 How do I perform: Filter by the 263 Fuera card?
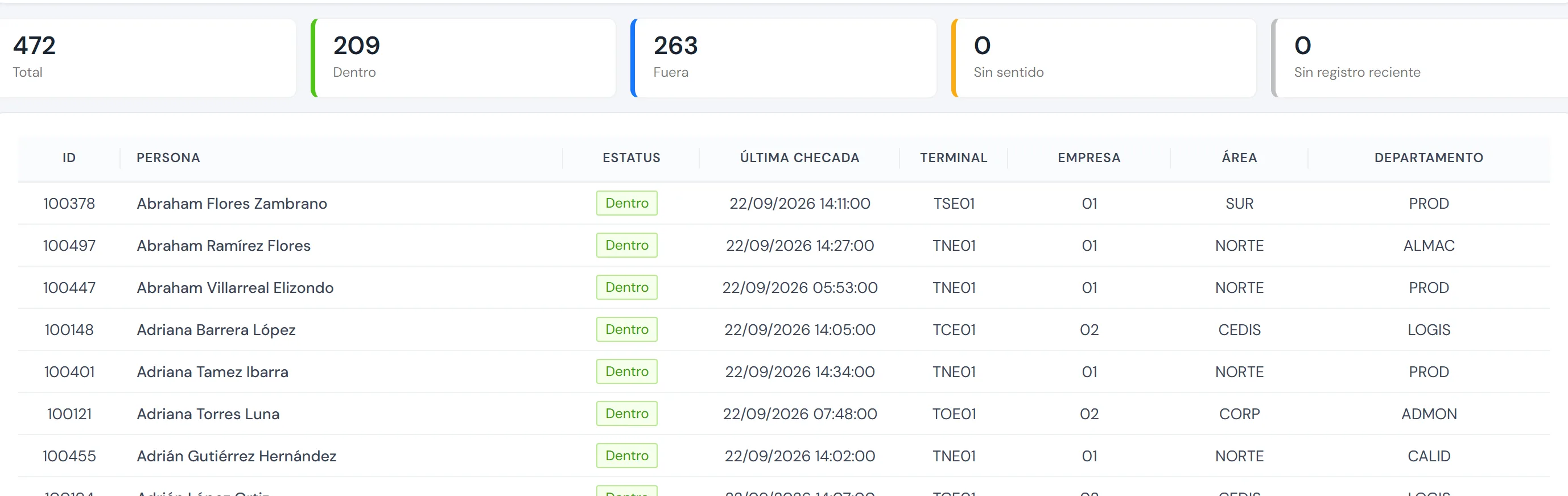pos(784,58)
